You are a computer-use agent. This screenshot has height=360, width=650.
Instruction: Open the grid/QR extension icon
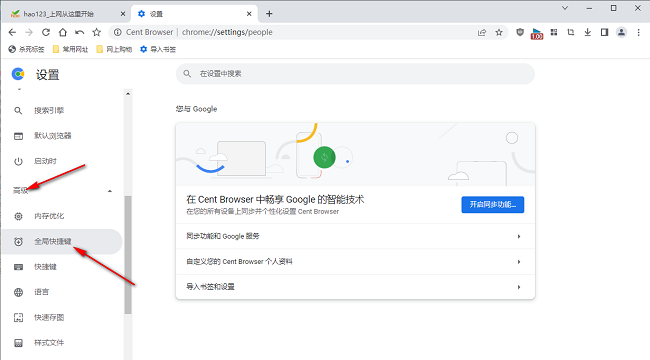pyautogui.click(x=554, y=32)
